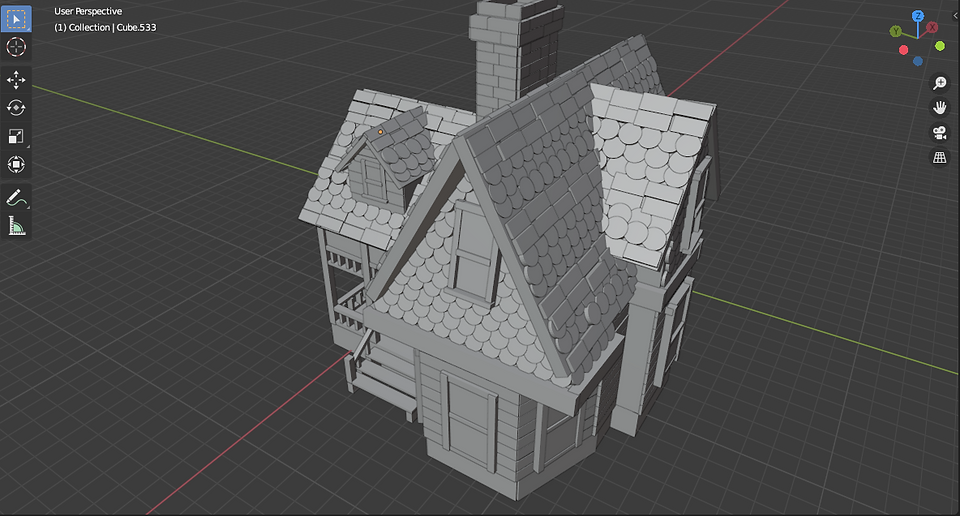
Task: Switch perspective/orthographic grid icon
Action: tap(939, 157)
